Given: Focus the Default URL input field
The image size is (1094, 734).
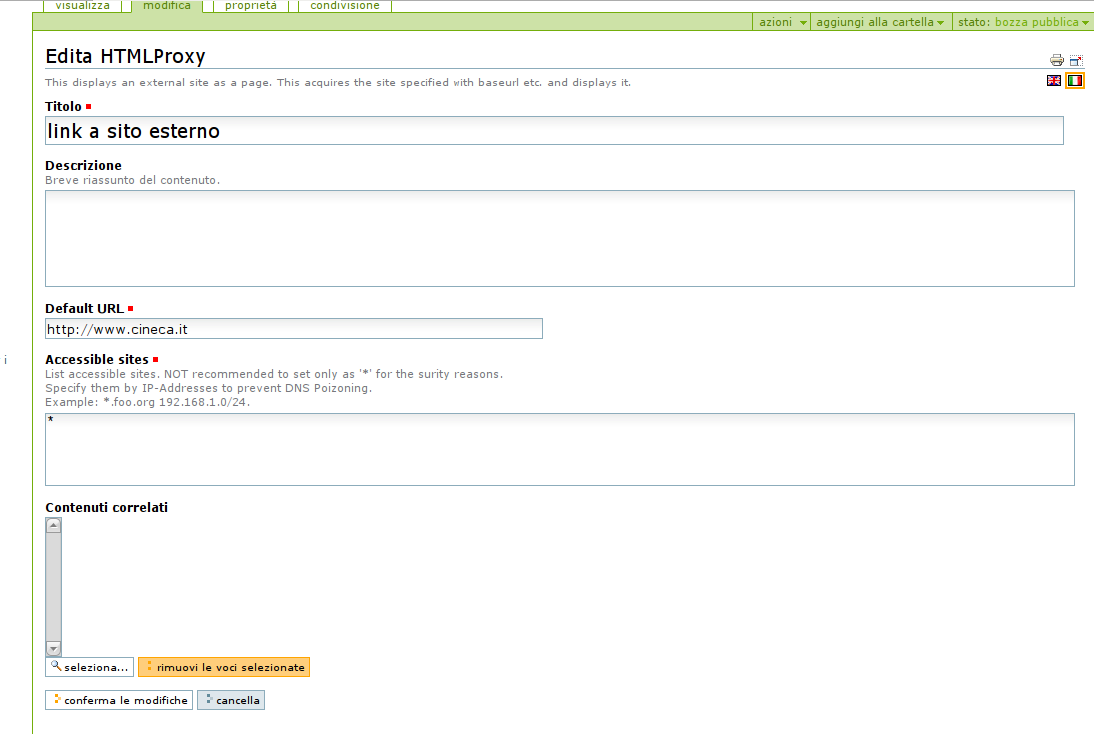Looking at the screenshot, I should [294, 329].
